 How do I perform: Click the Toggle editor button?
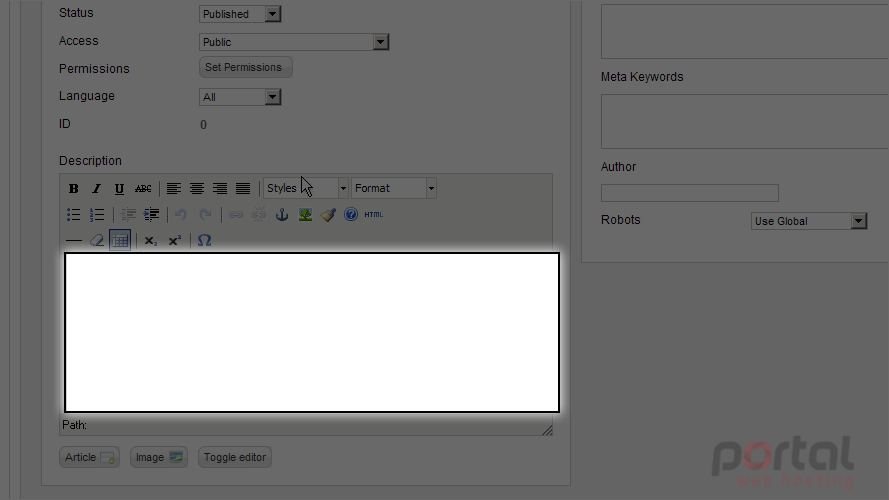tap(235, 457)
